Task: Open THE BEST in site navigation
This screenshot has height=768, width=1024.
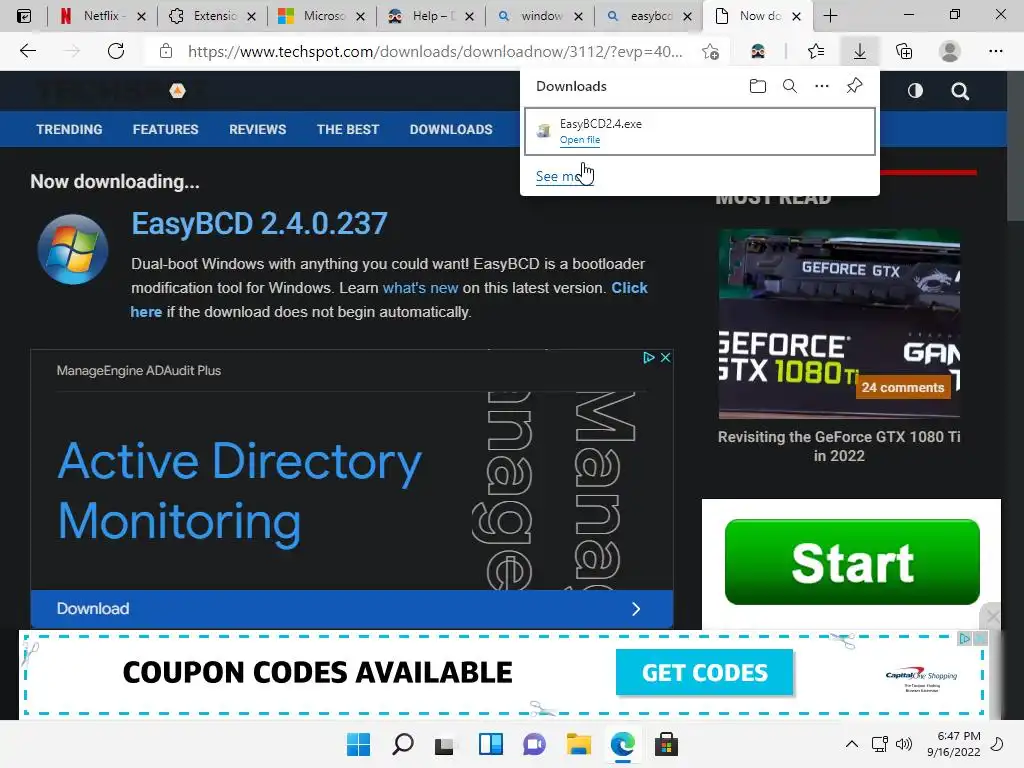Action: coord(348,129)
